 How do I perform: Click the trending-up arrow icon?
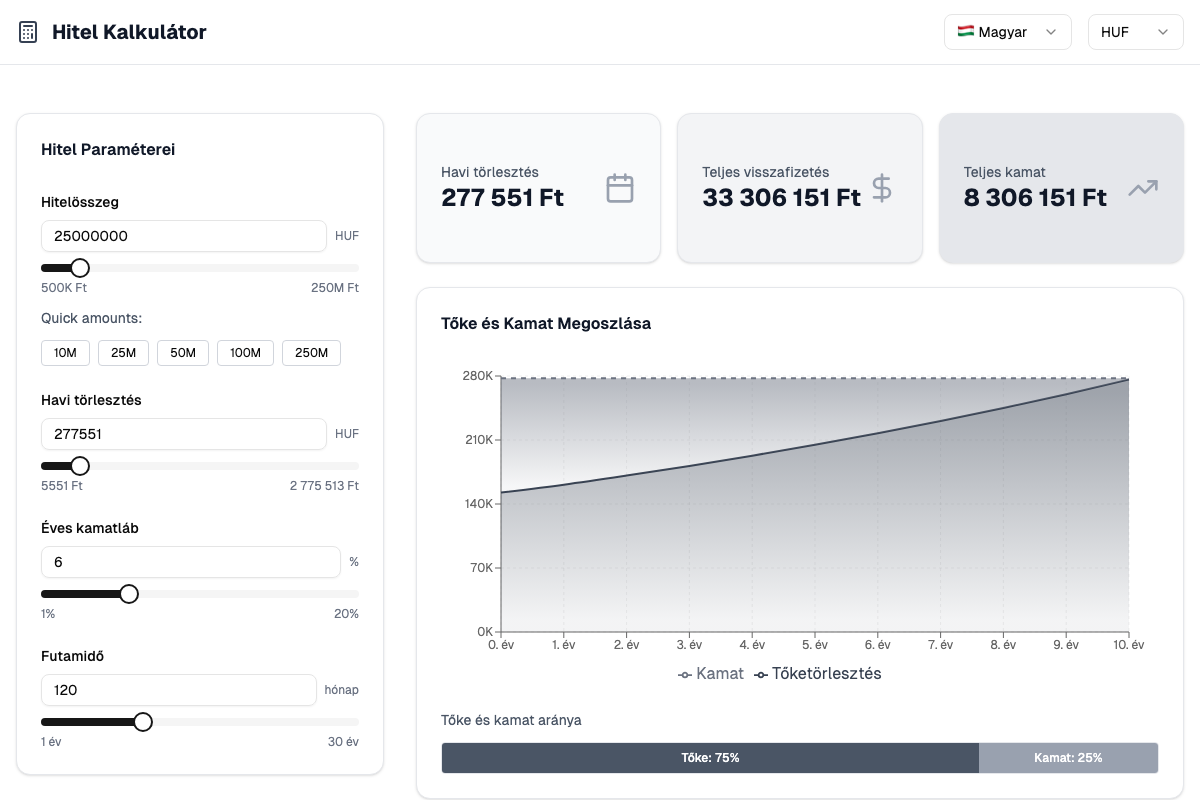pos(1142,188)
